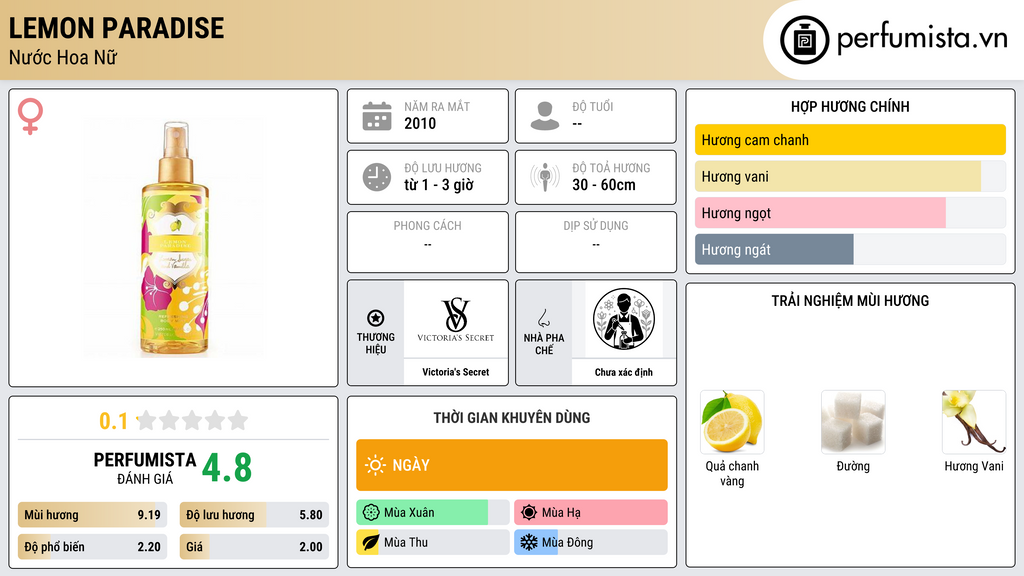
Task: Click the perfumista.vn site name text
Action: (x=922, y=38)
